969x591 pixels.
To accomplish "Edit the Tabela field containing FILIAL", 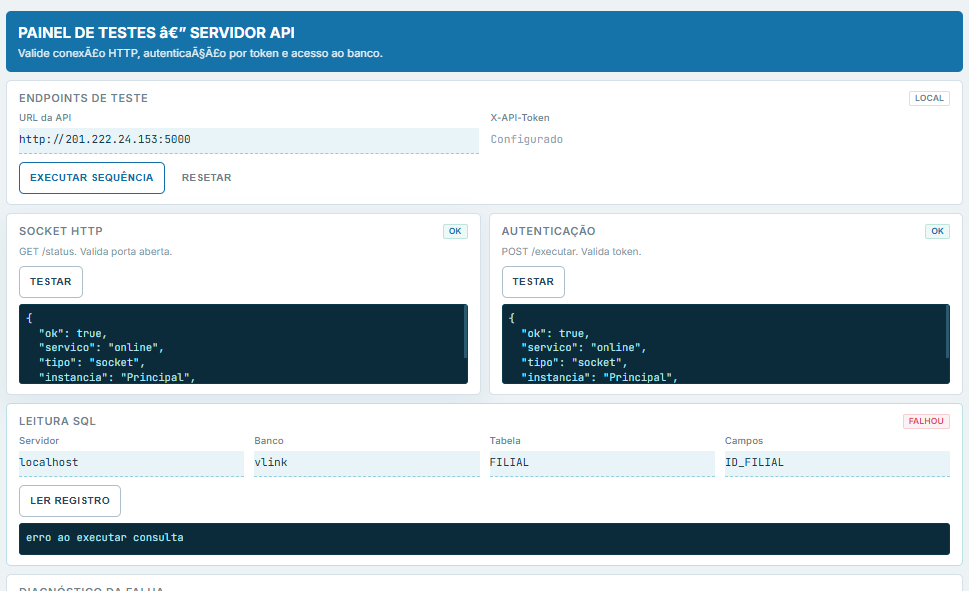I will pyautogui.click(x=602, y=463).
